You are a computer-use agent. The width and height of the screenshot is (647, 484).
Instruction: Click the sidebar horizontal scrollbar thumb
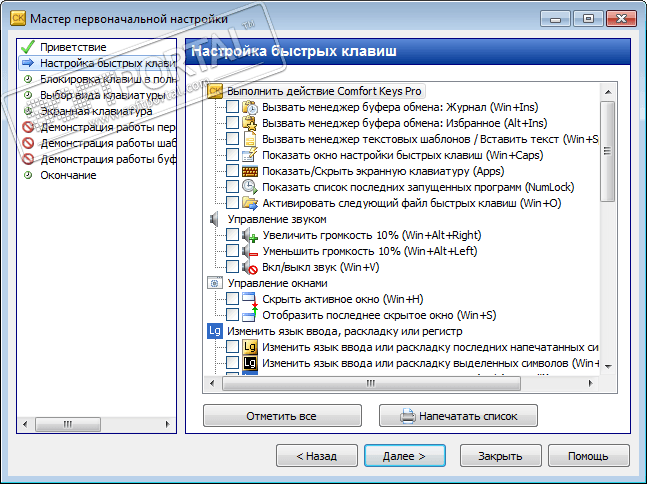pyautogui.click(x=68, y=424)
